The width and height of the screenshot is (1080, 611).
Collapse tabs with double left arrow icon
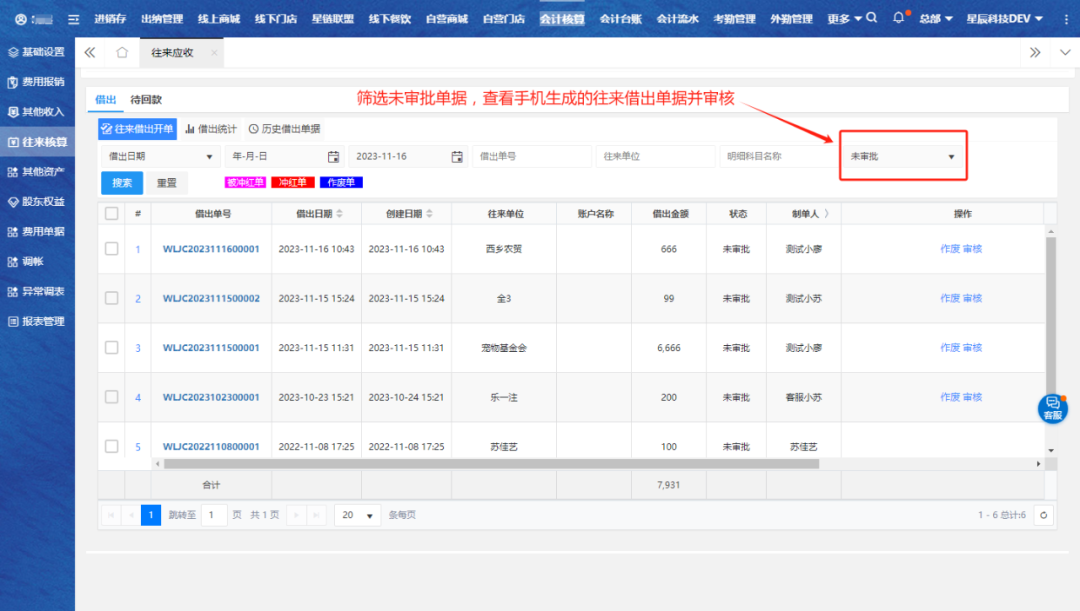coord(90,52)
